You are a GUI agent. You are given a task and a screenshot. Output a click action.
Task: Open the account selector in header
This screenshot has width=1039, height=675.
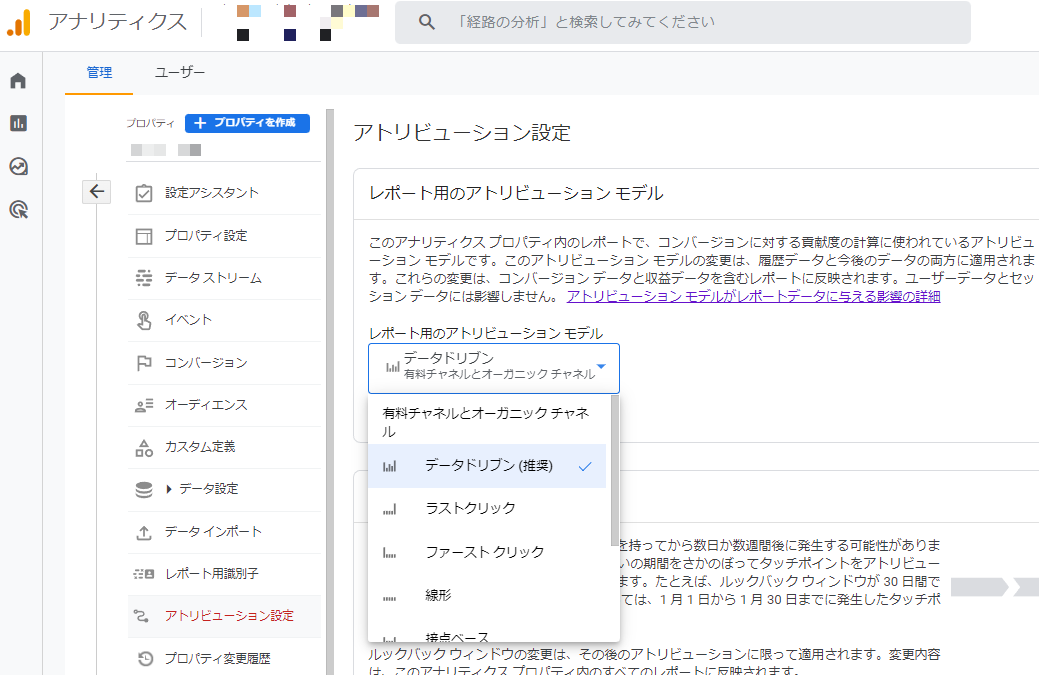pyautogui.click(x=307, y=23)
